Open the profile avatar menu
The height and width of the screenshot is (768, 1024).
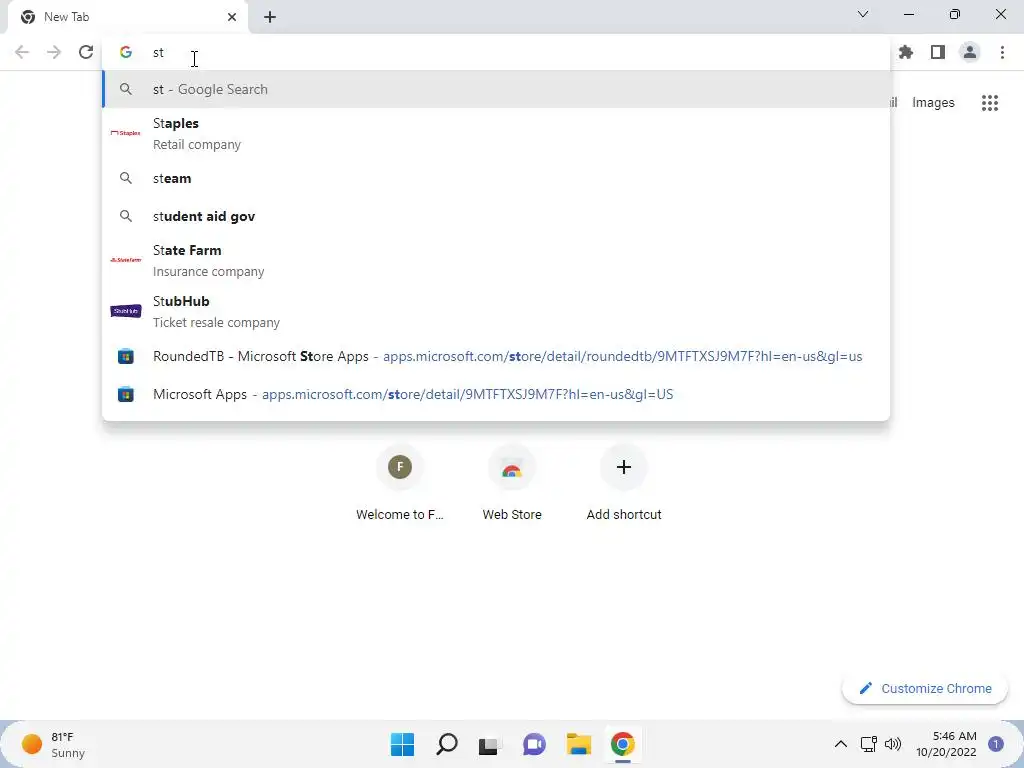(970, 52)
